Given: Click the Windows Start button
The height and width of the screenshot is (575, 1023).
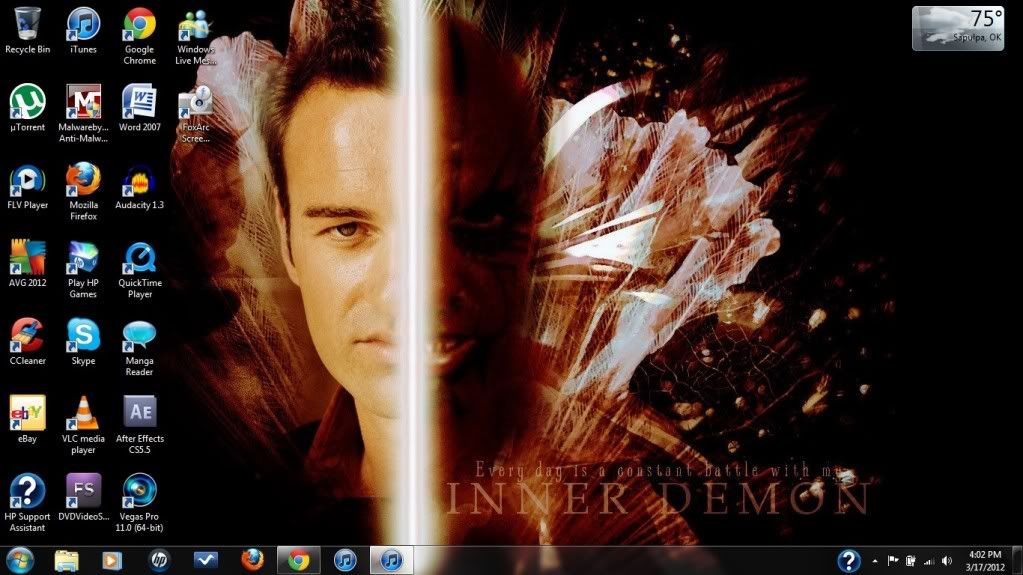Looking at the screenshot, I should (x=19, y=560).
